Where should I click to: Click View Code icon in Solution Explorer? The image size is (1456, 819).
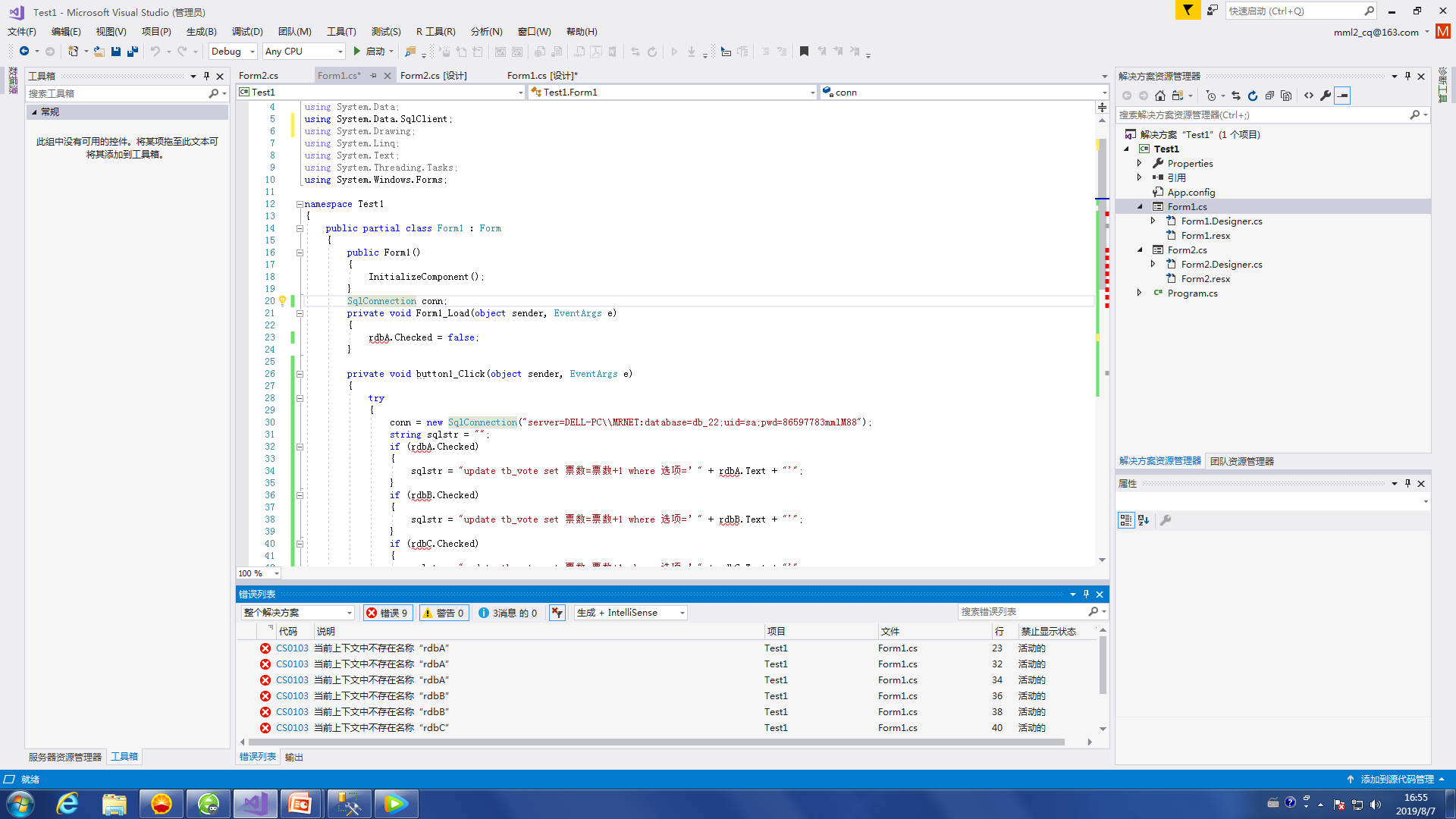point(1309,96)
